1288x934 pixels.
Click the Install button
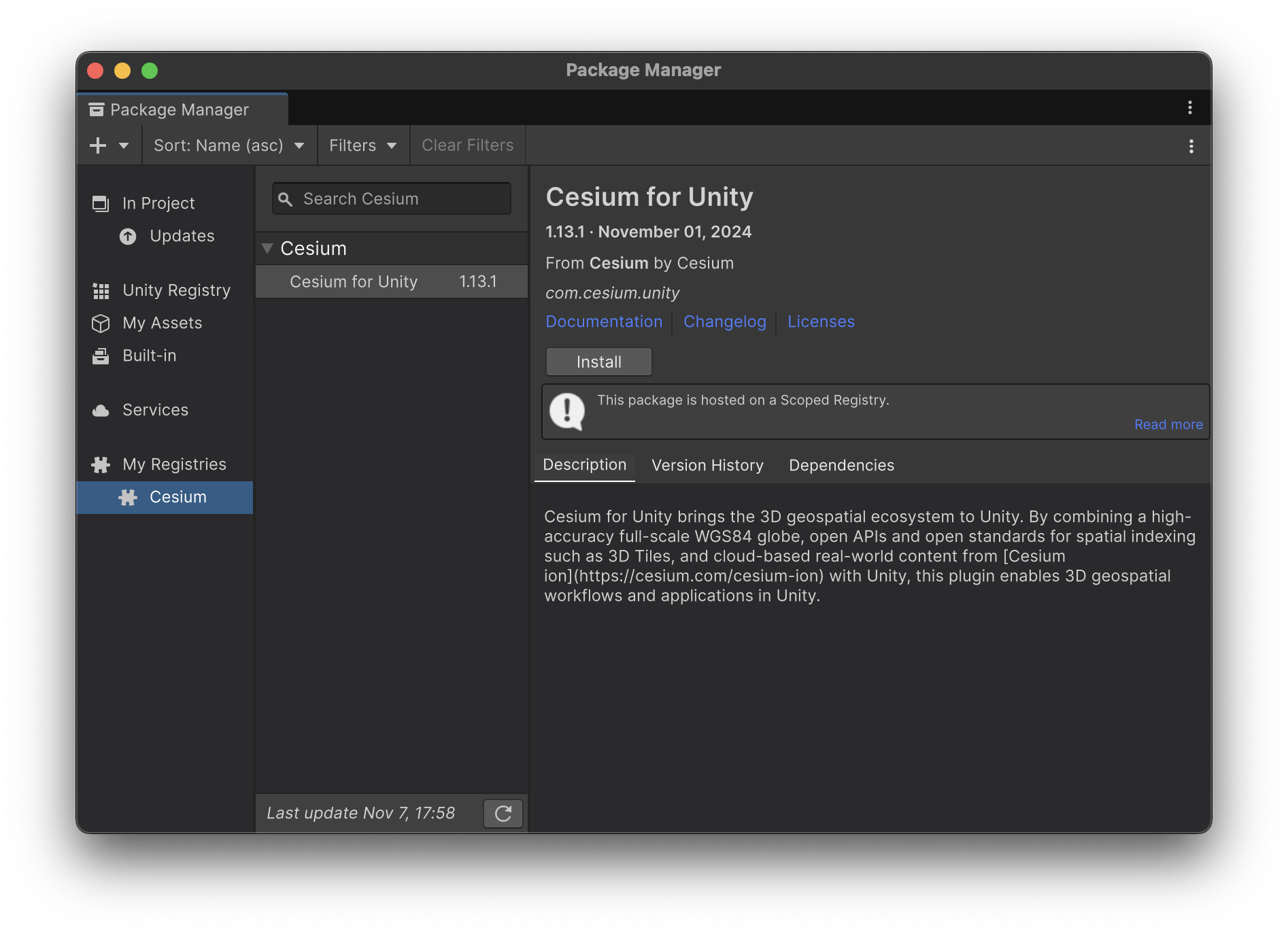point(599,362)
